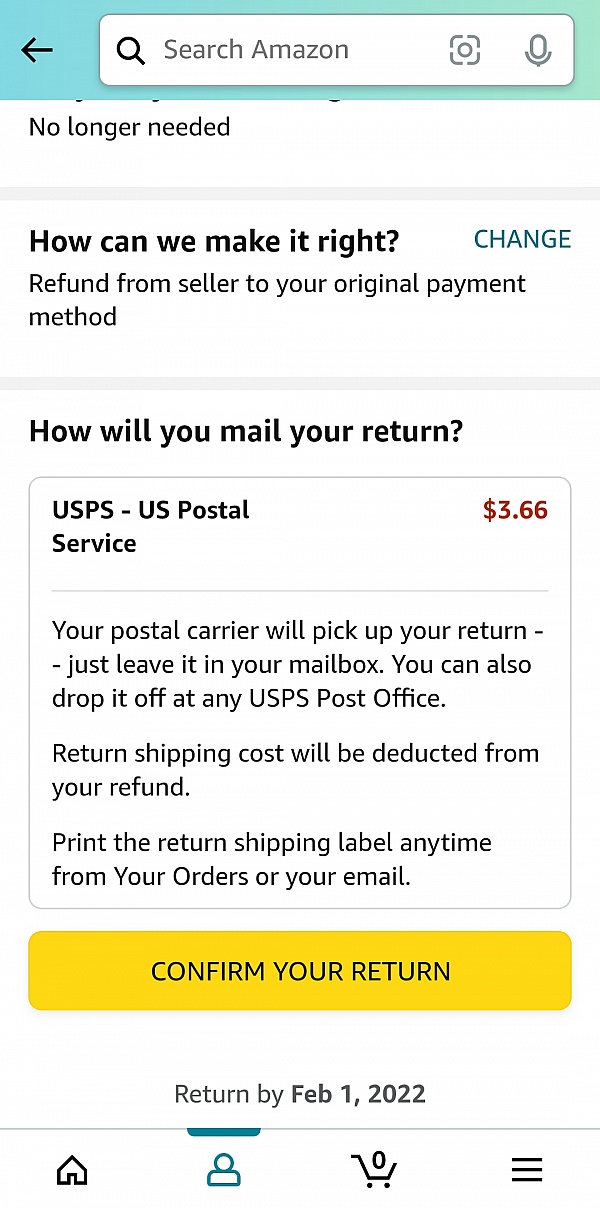
Task: Tap the "No longer needed" return reason
Action: (x=129, y=128)
